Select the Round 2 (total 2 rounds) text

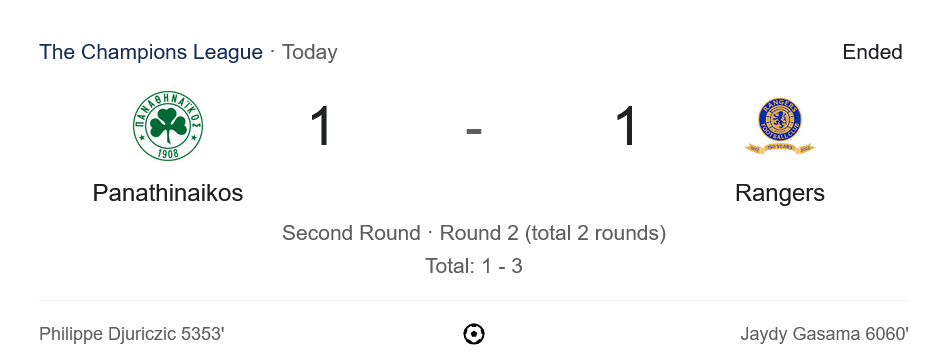[553, 233]
